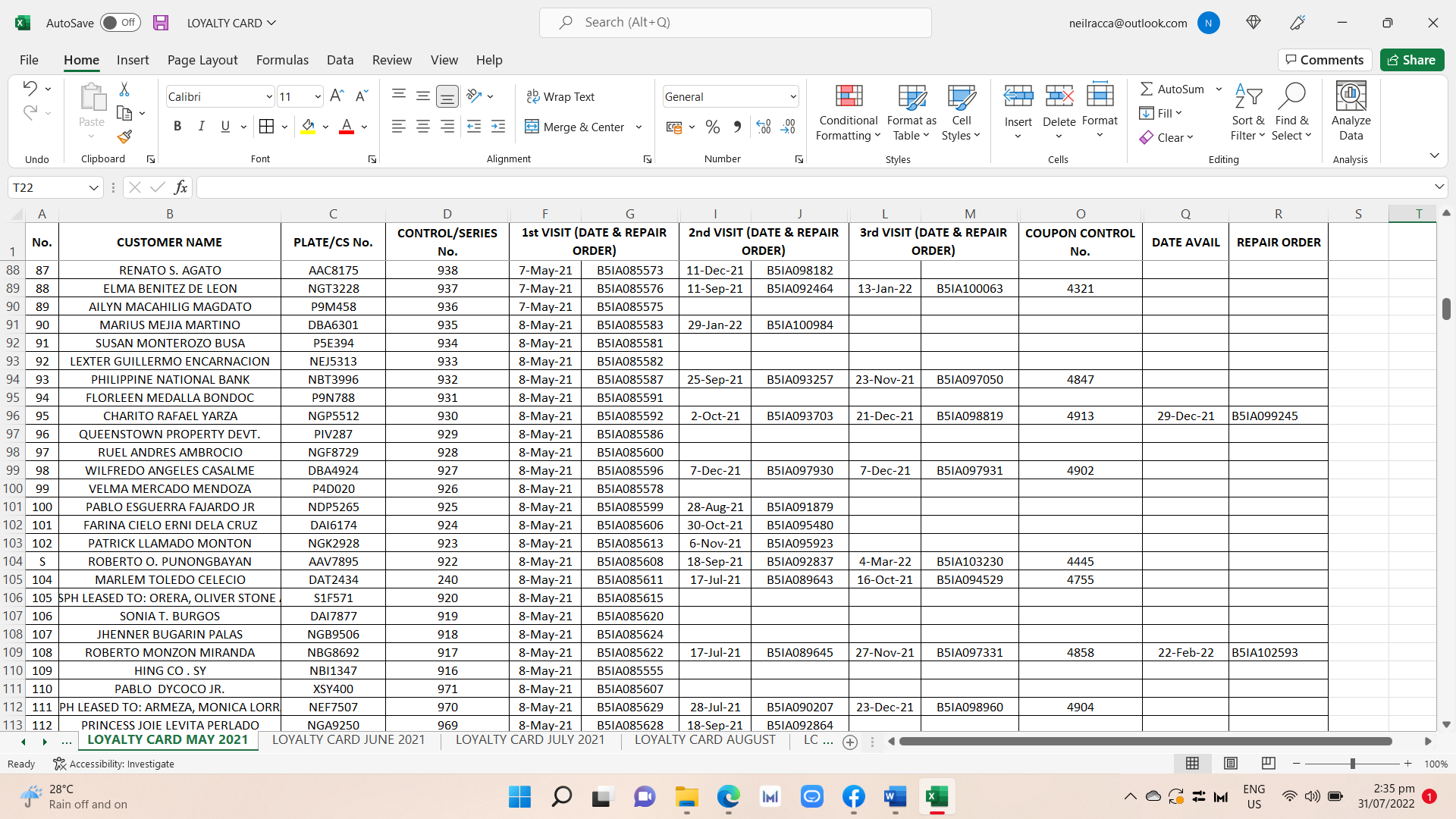Click the Increase Font Size icon
Image resolution: width=1456 pixels, height=819 pixels.
[337, 96]
